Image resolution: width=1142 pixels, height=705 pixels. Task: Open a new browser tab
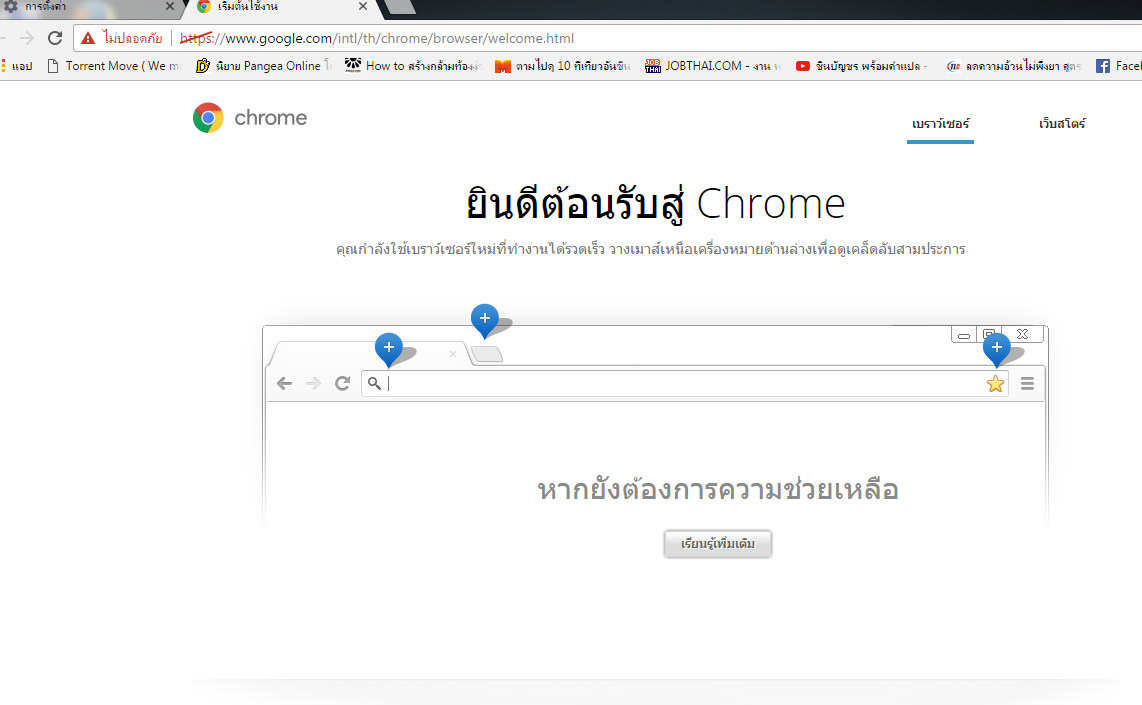(x=399, y=7)
